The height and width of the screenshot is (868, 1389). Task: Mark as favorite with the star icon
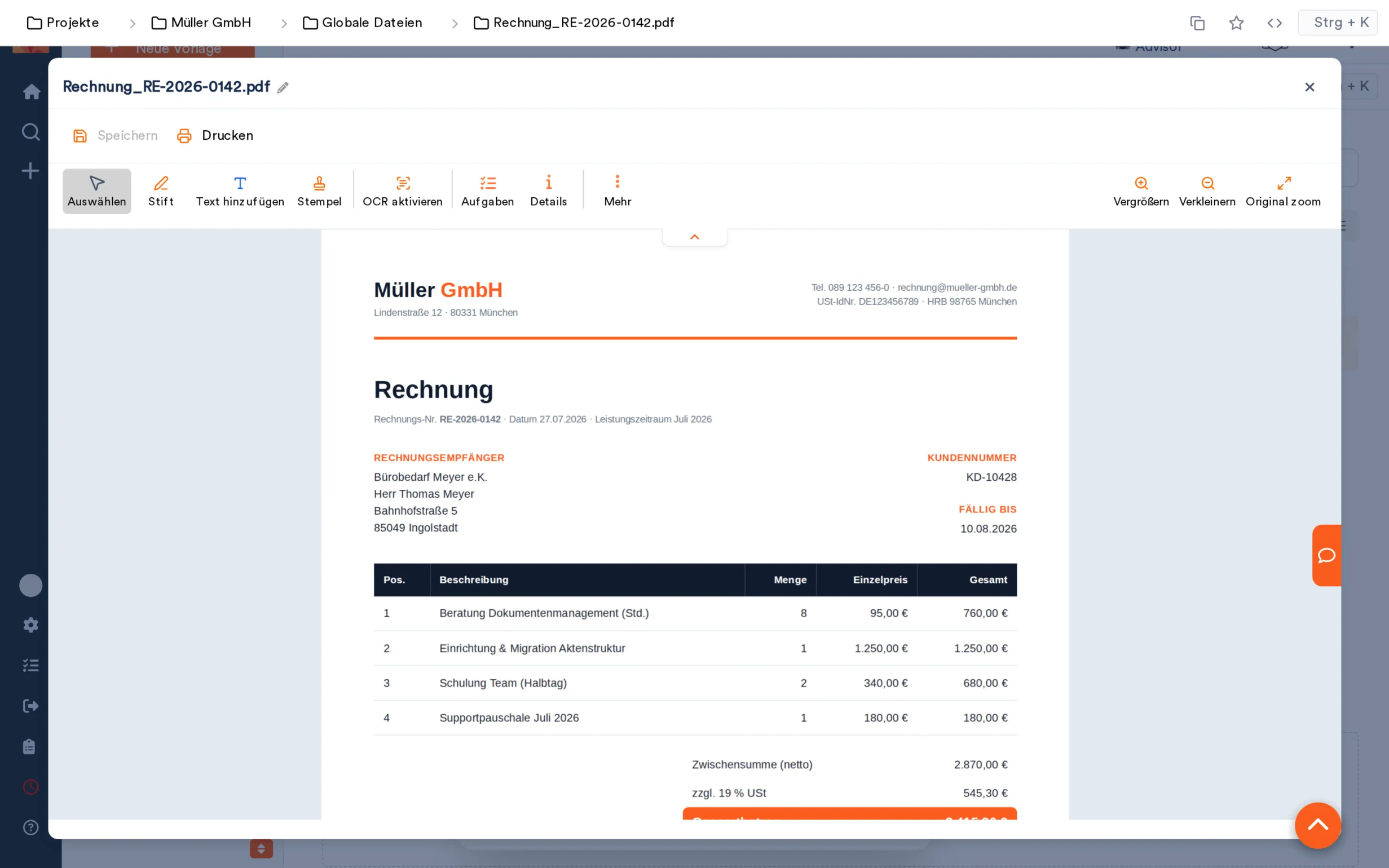(x=1236, y=23)
